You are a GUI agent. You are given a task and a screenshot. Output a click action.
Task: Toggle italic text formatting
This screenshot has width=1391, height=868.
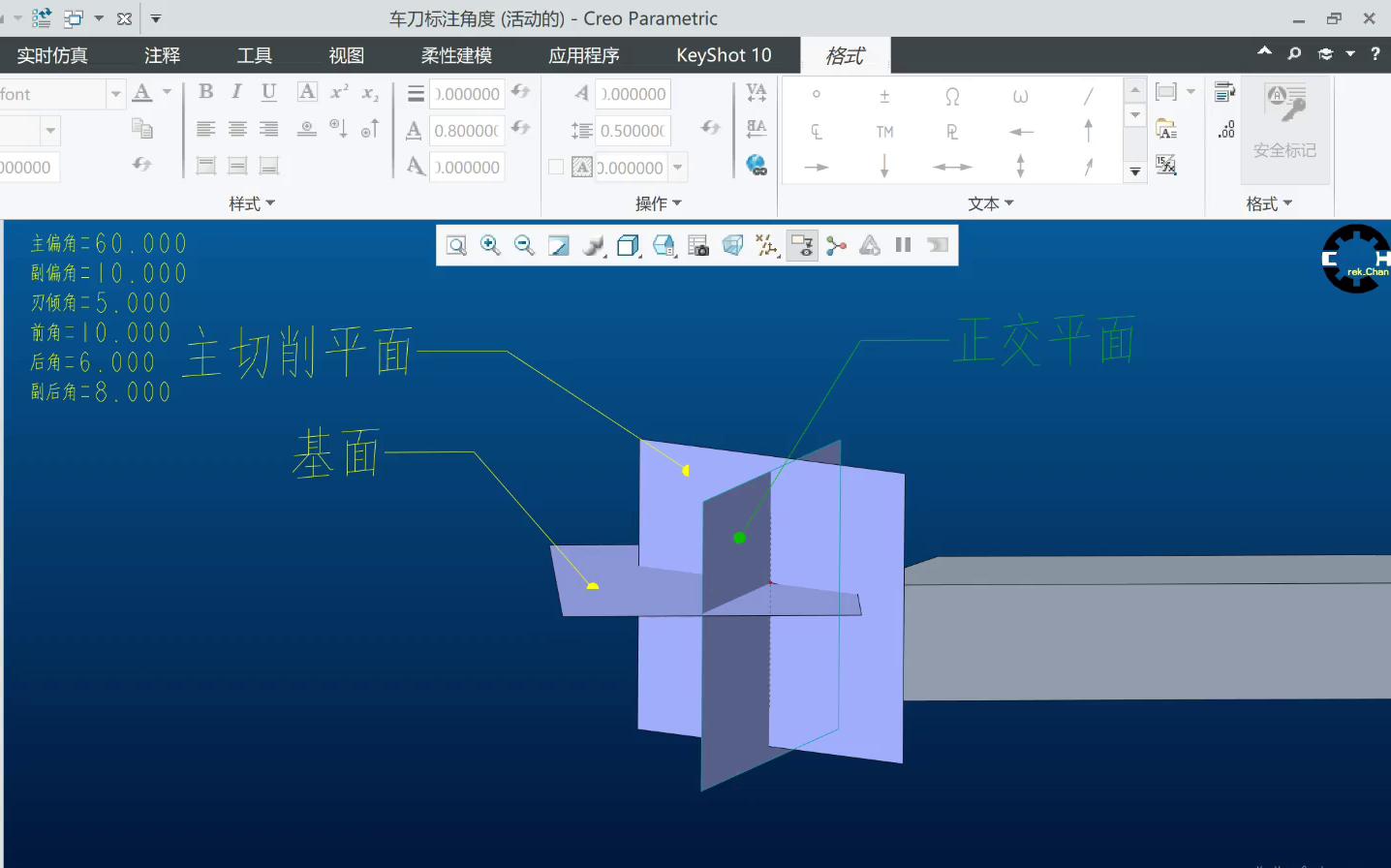point(236,92)
